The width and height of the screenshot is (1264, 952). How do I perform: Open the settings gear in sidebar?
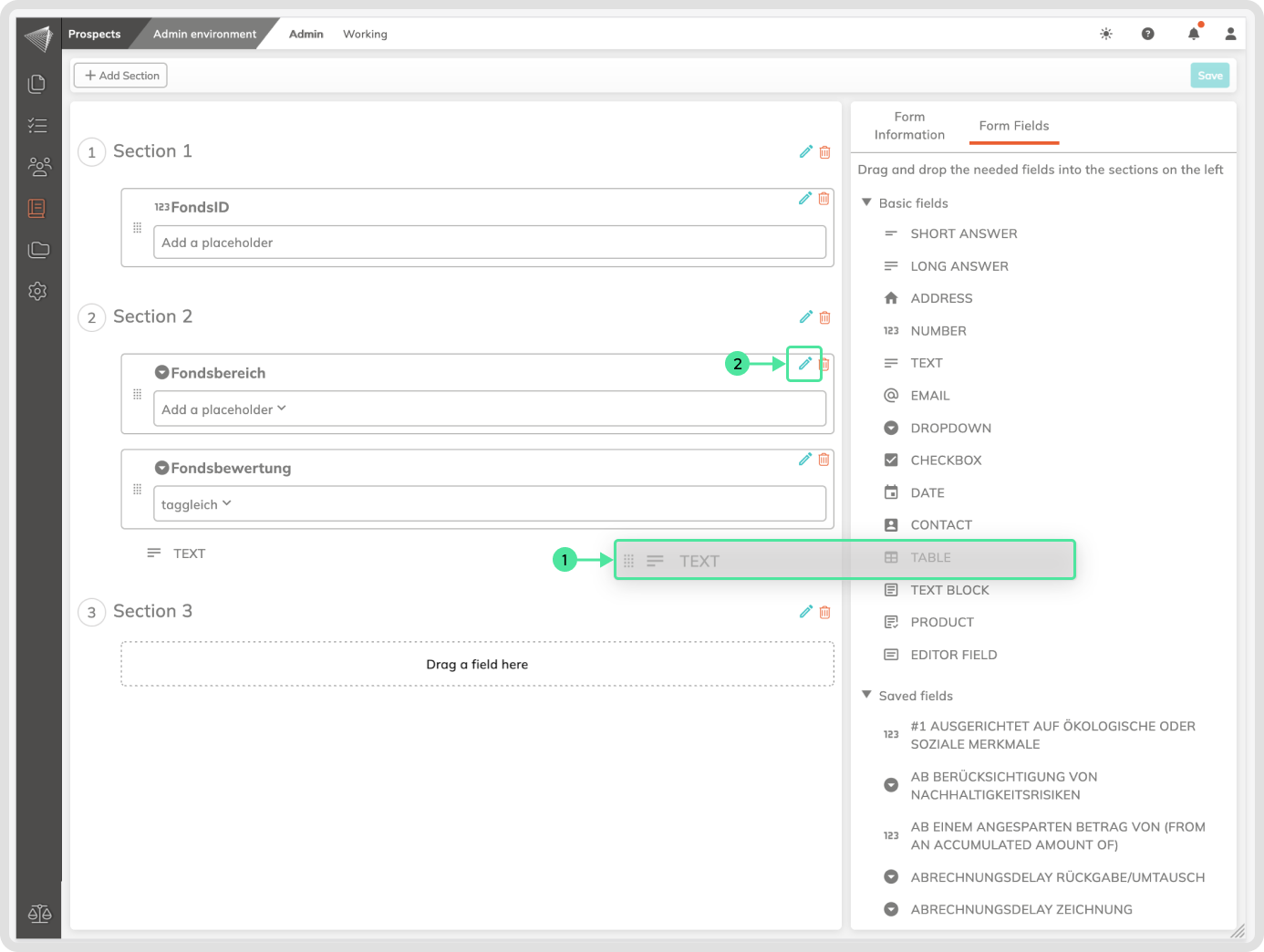(37, 291)
